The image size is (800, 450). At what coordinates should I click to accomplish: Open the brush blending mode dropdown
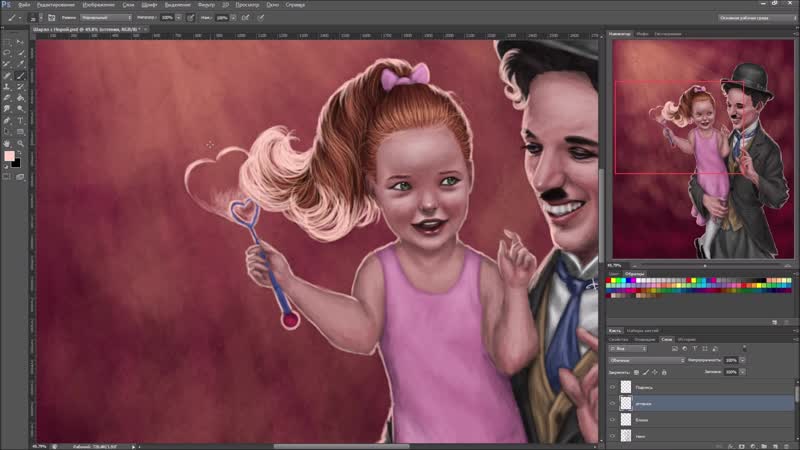(x=106, y=18)
